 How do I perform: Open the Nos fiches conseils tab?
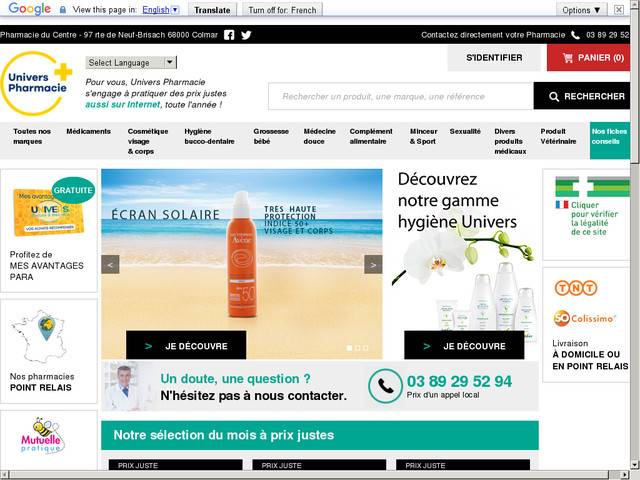pyautogui.click(x=610, y=140)
